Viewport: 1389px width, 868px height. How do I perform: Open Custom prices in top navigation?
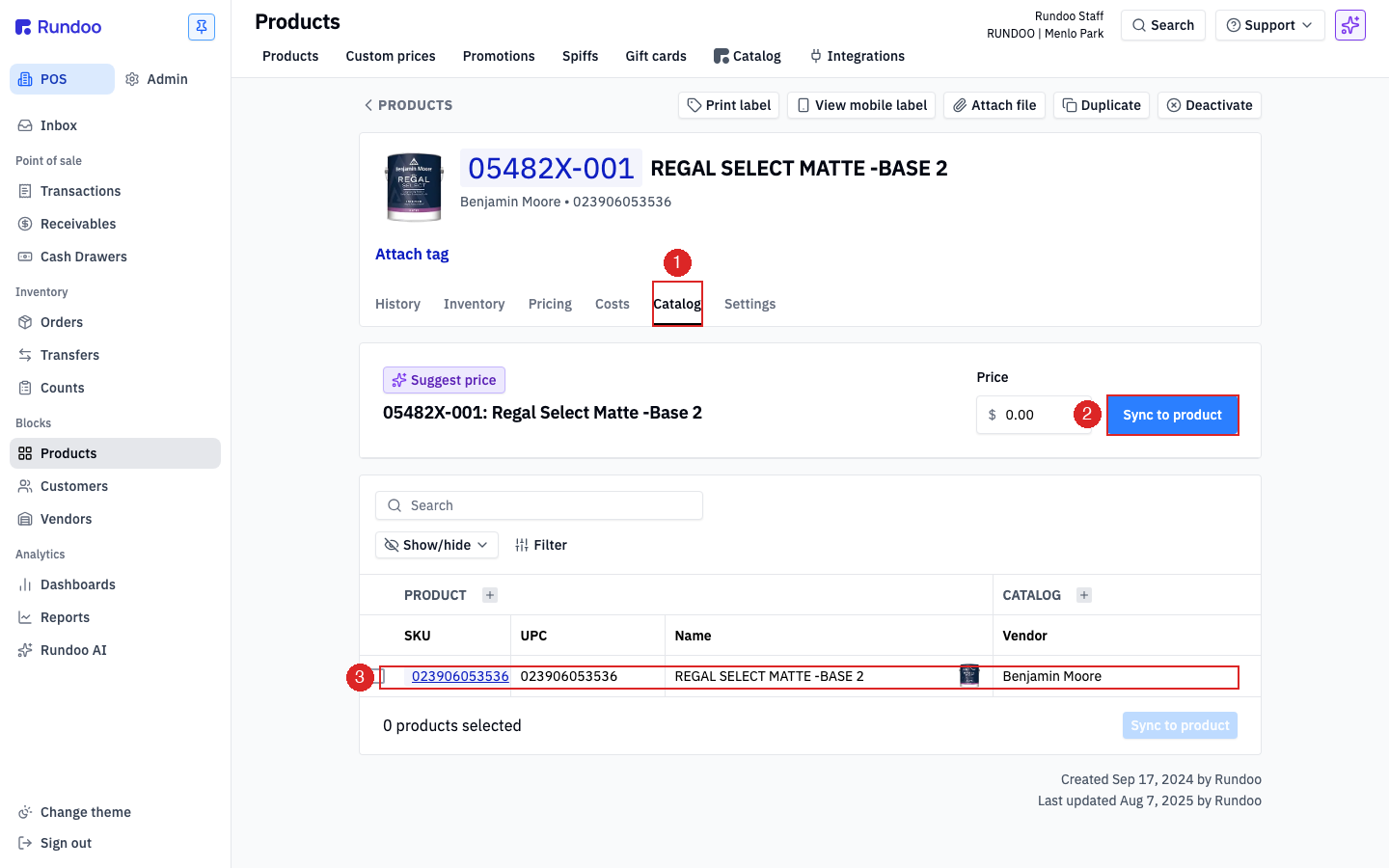click(x=391, y=56)
